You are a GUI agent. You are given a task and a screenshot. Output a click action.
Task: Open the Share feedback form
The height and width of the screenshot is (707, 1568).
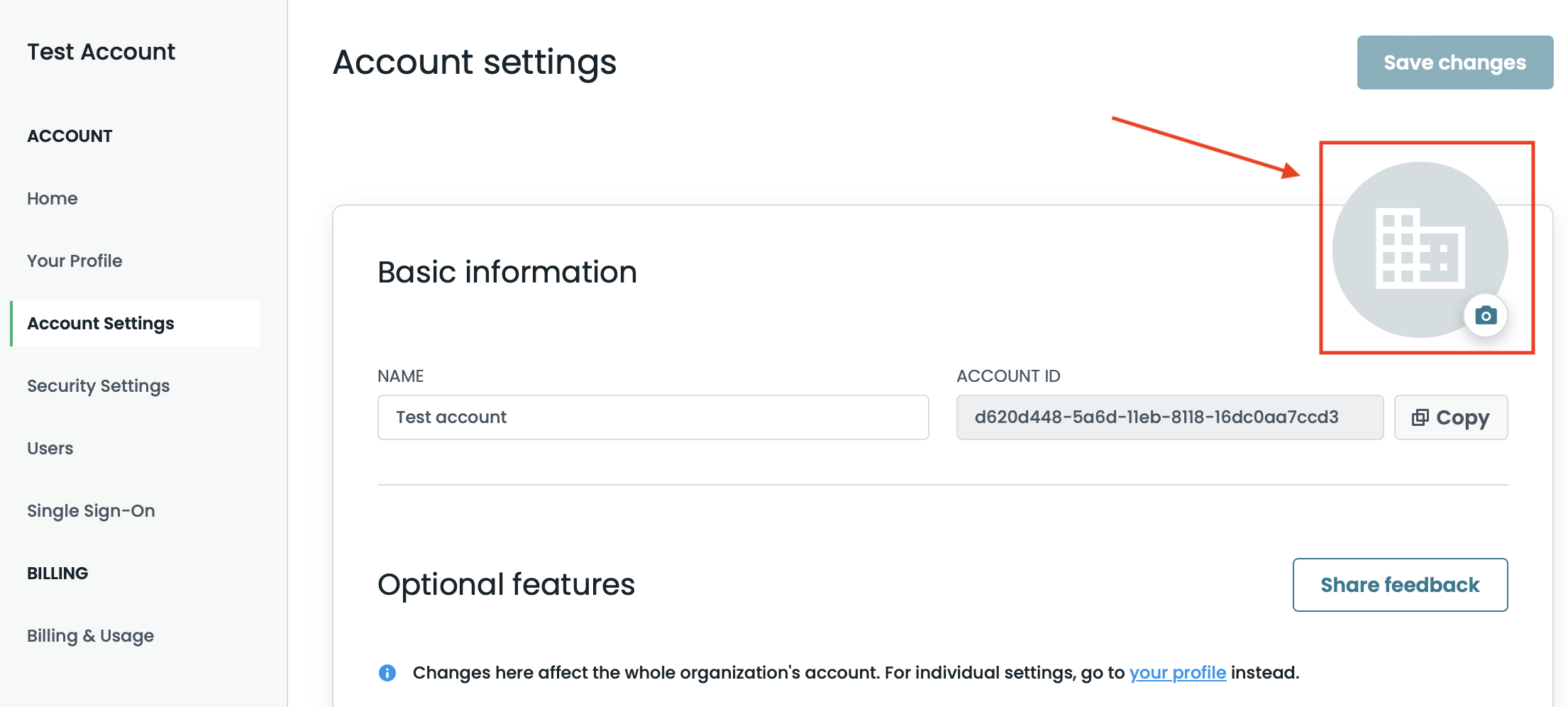1399,585
